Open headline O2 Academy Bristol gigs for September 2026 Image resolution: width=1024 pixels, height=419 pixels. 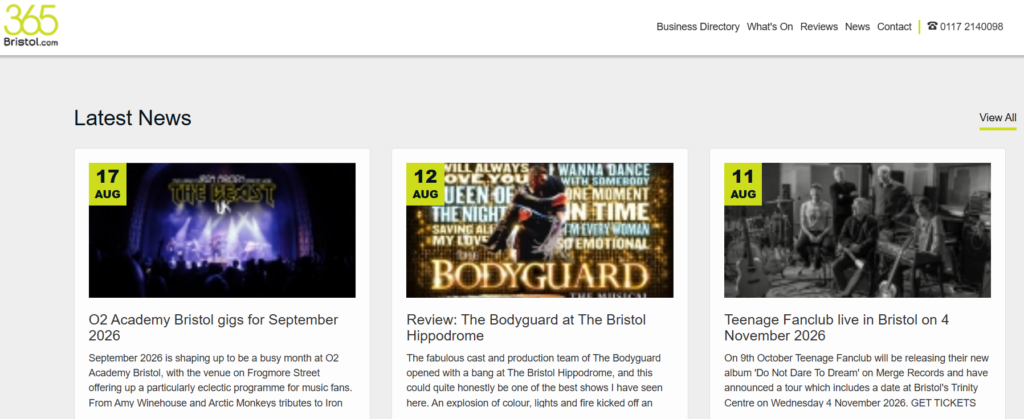214,328
